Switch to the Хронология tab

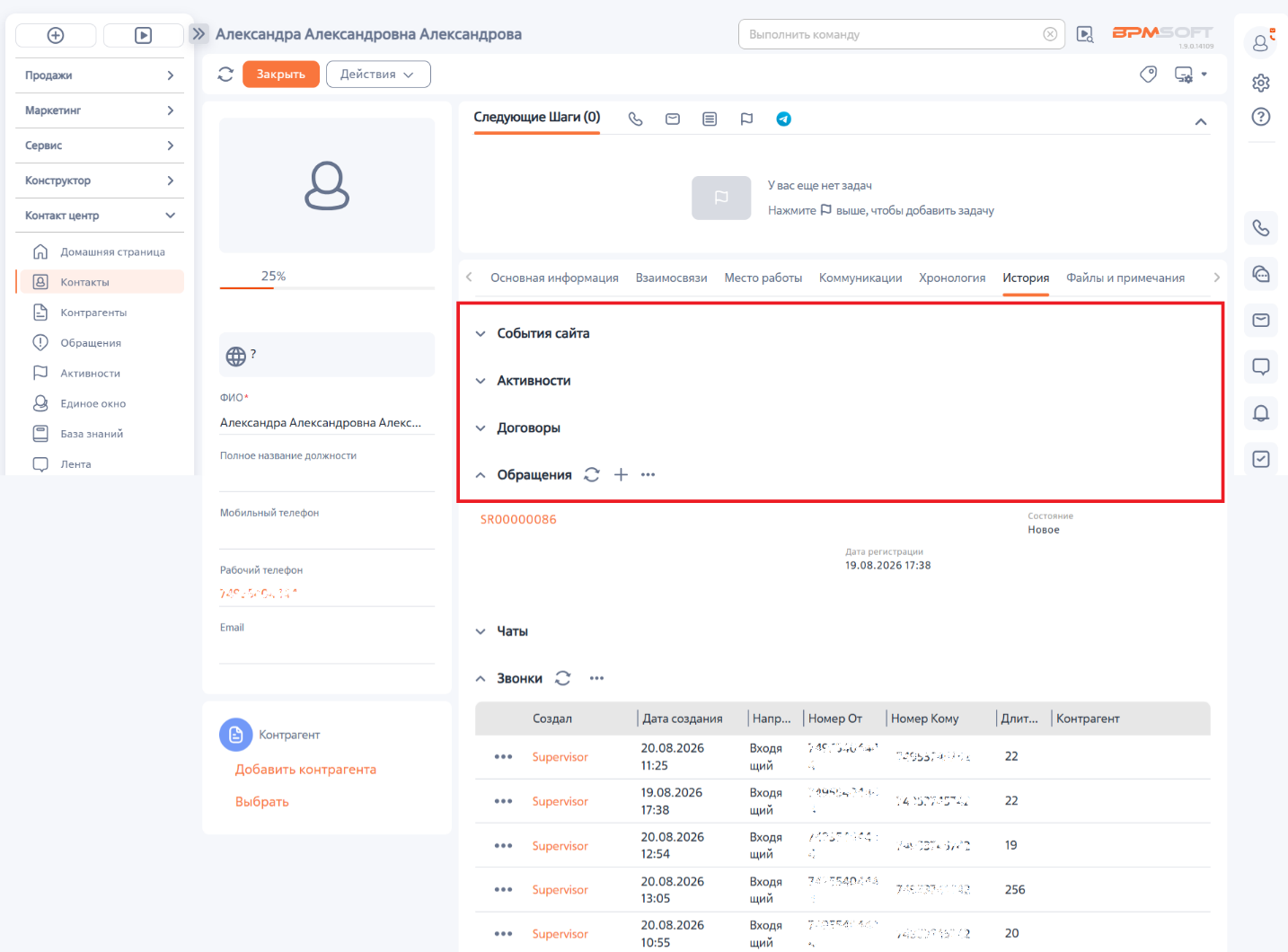(952, 278)
